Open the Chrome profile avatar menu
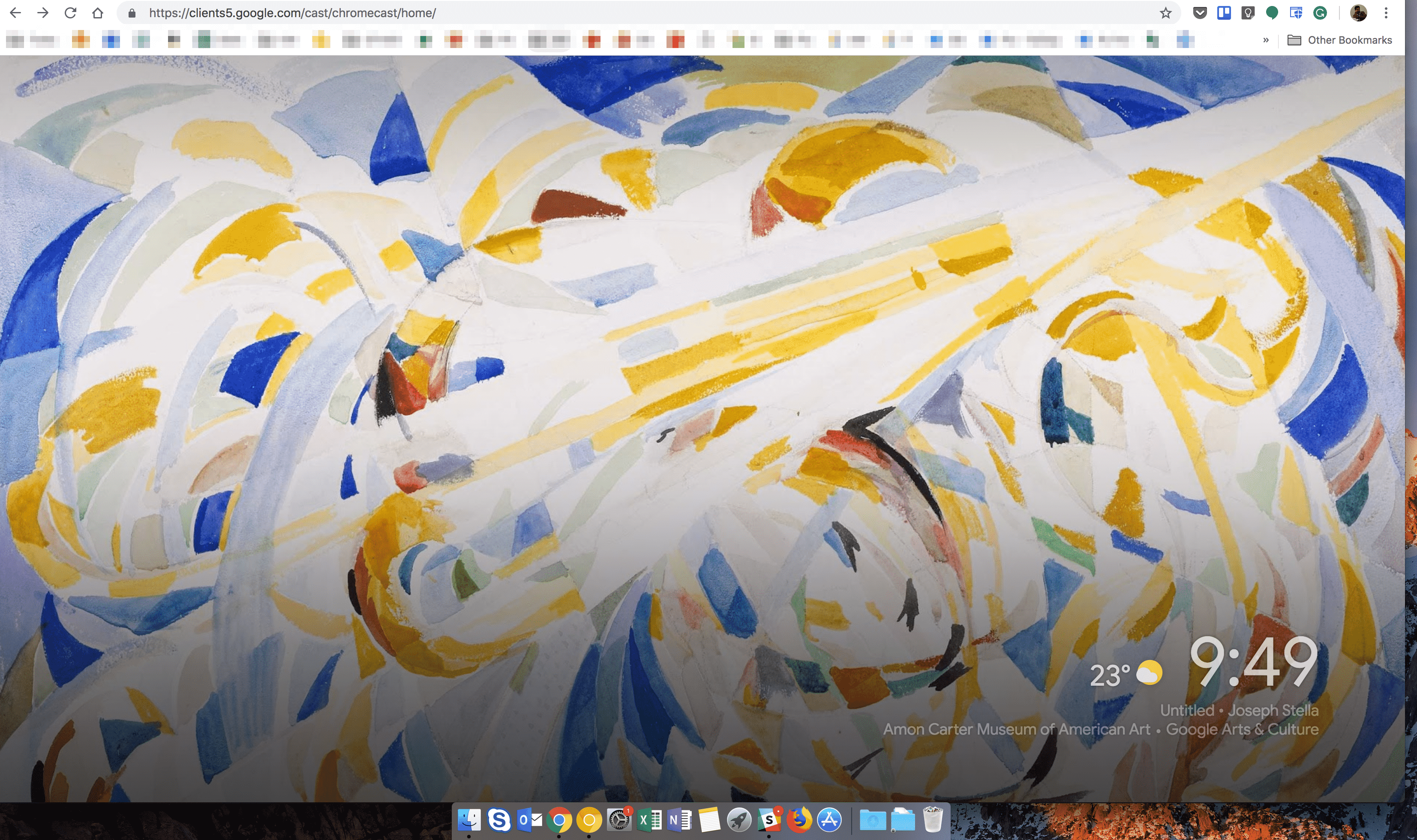This screenshot has width=1417, height=840. coord(1359,12)
